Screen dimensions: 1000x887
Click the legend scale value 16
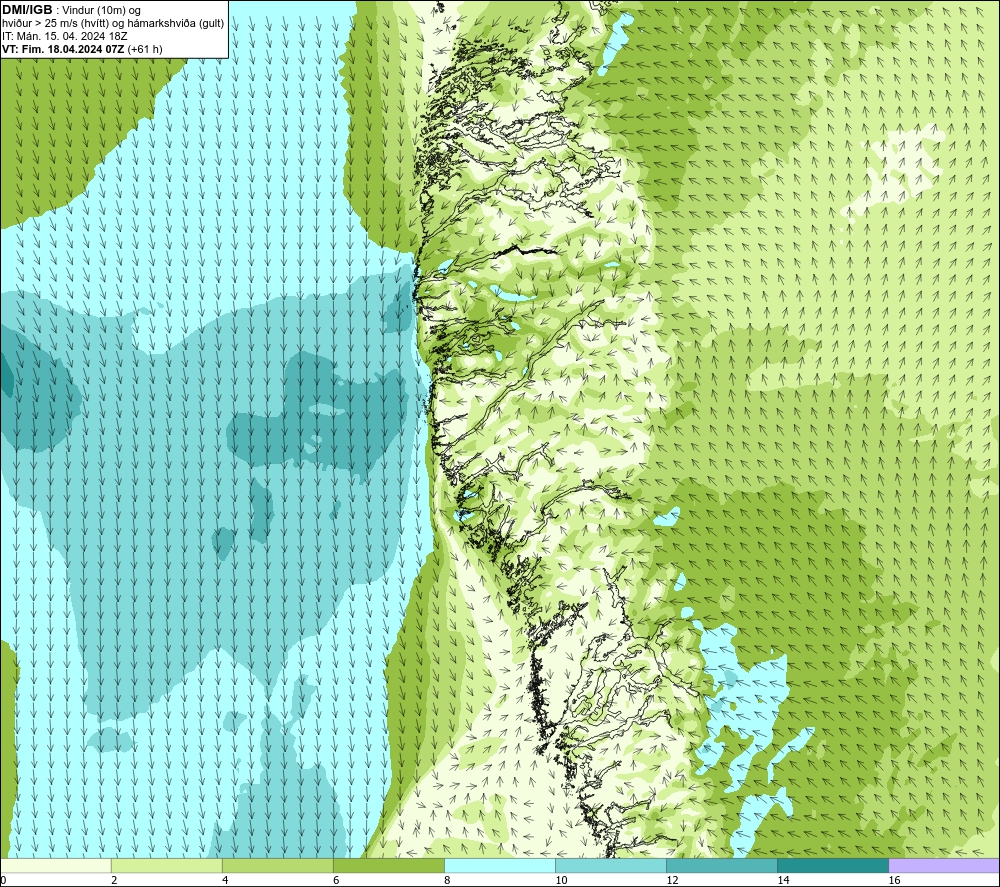pos(893,880)
